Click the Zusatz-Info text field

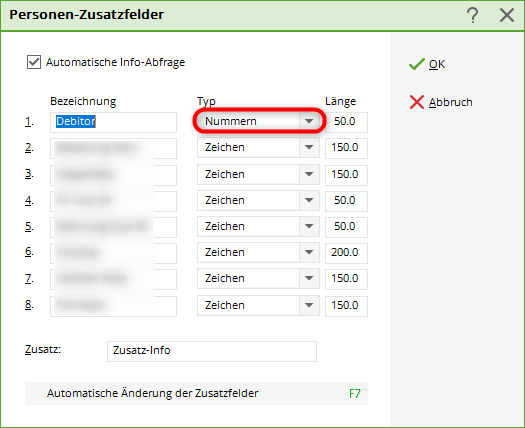click(x=212, y=351)
